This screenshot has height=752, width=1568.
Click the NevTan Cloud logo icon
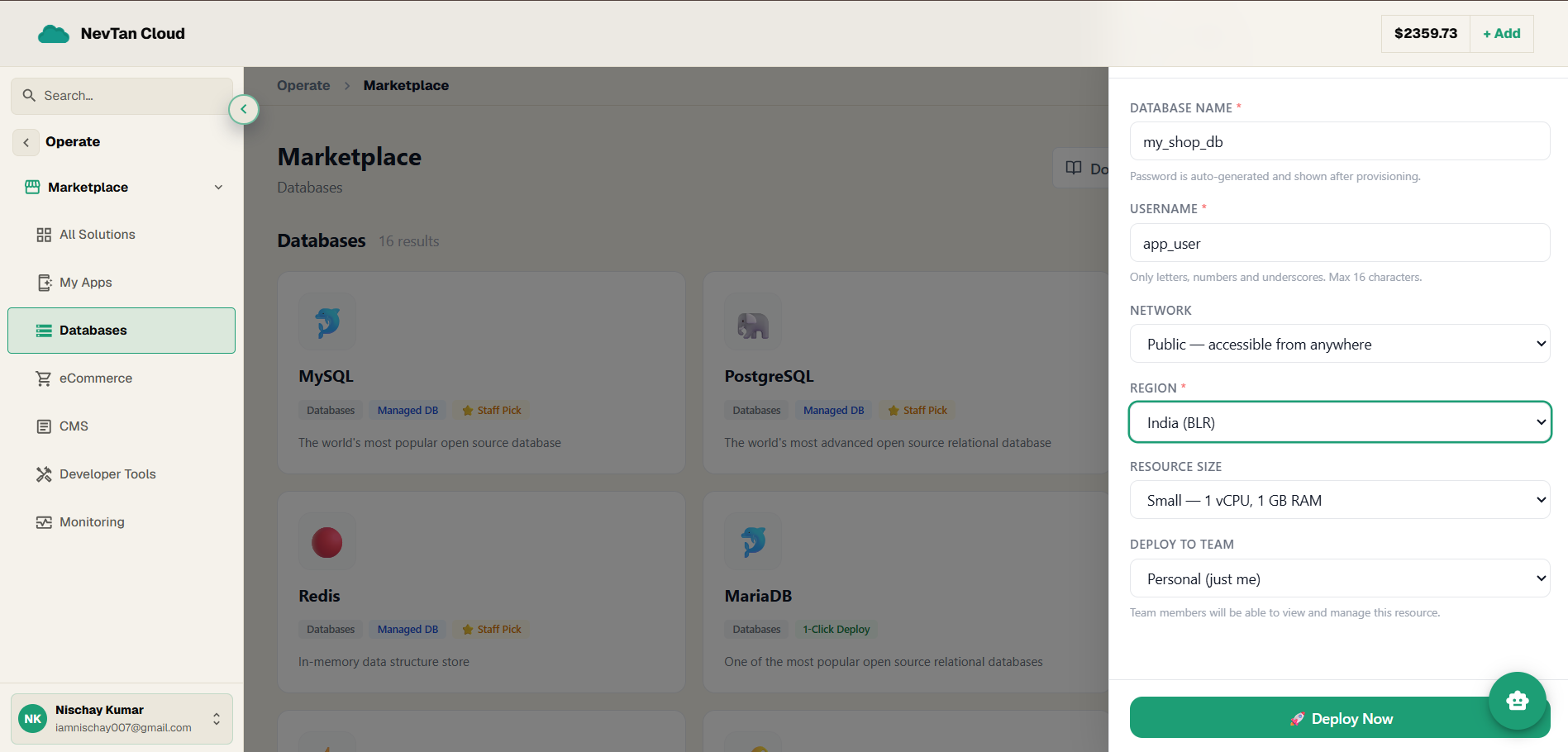click(x=54, y=34)
